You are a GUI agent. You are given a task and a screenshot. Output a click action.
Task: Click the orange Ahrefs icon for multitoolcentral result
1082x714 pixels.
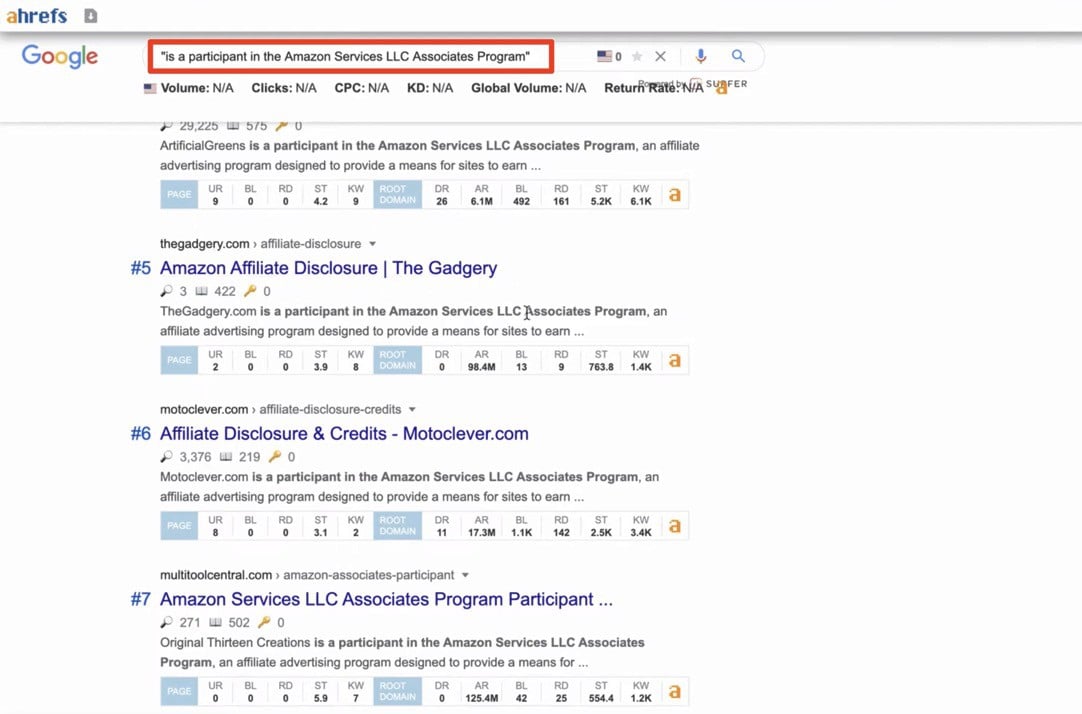click(675, 691)
